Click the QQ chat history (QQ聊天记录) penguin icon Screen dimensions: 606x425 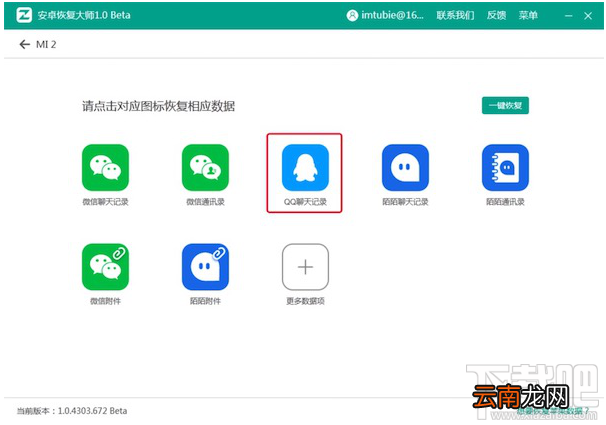(305, 167)
